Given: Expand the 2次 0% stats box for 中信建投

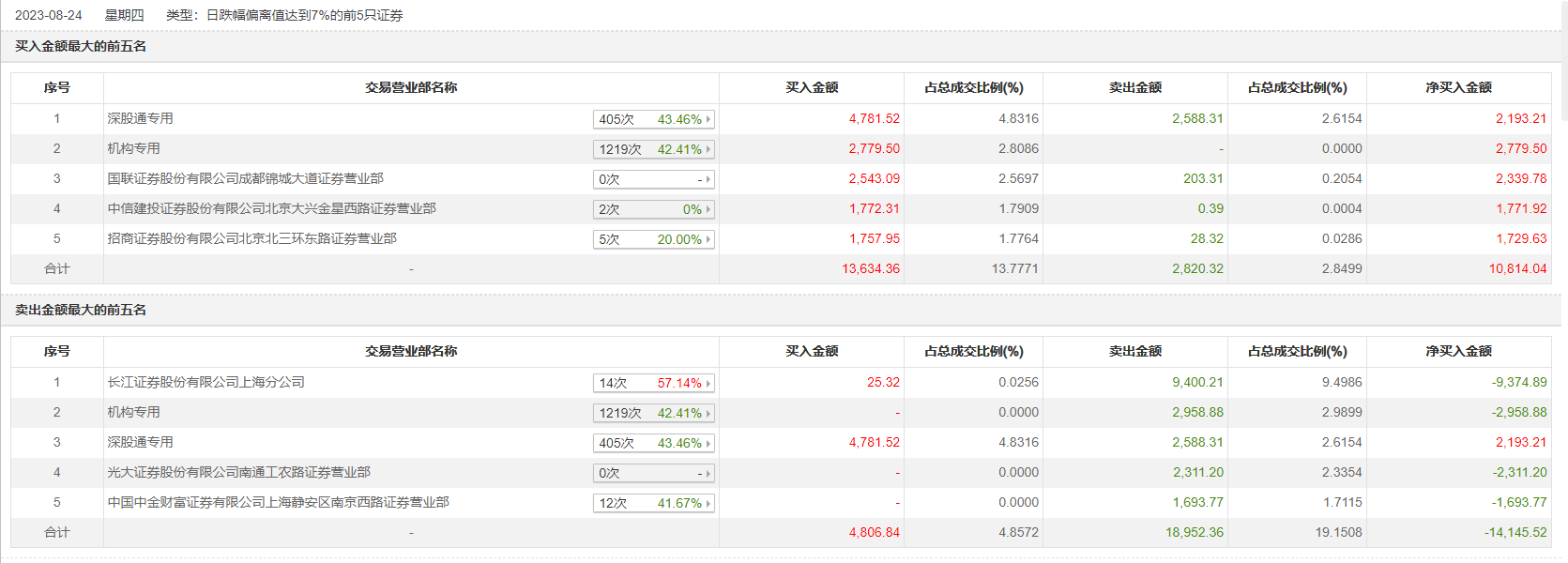Looking at the screenshot, I should coord(653,209).
